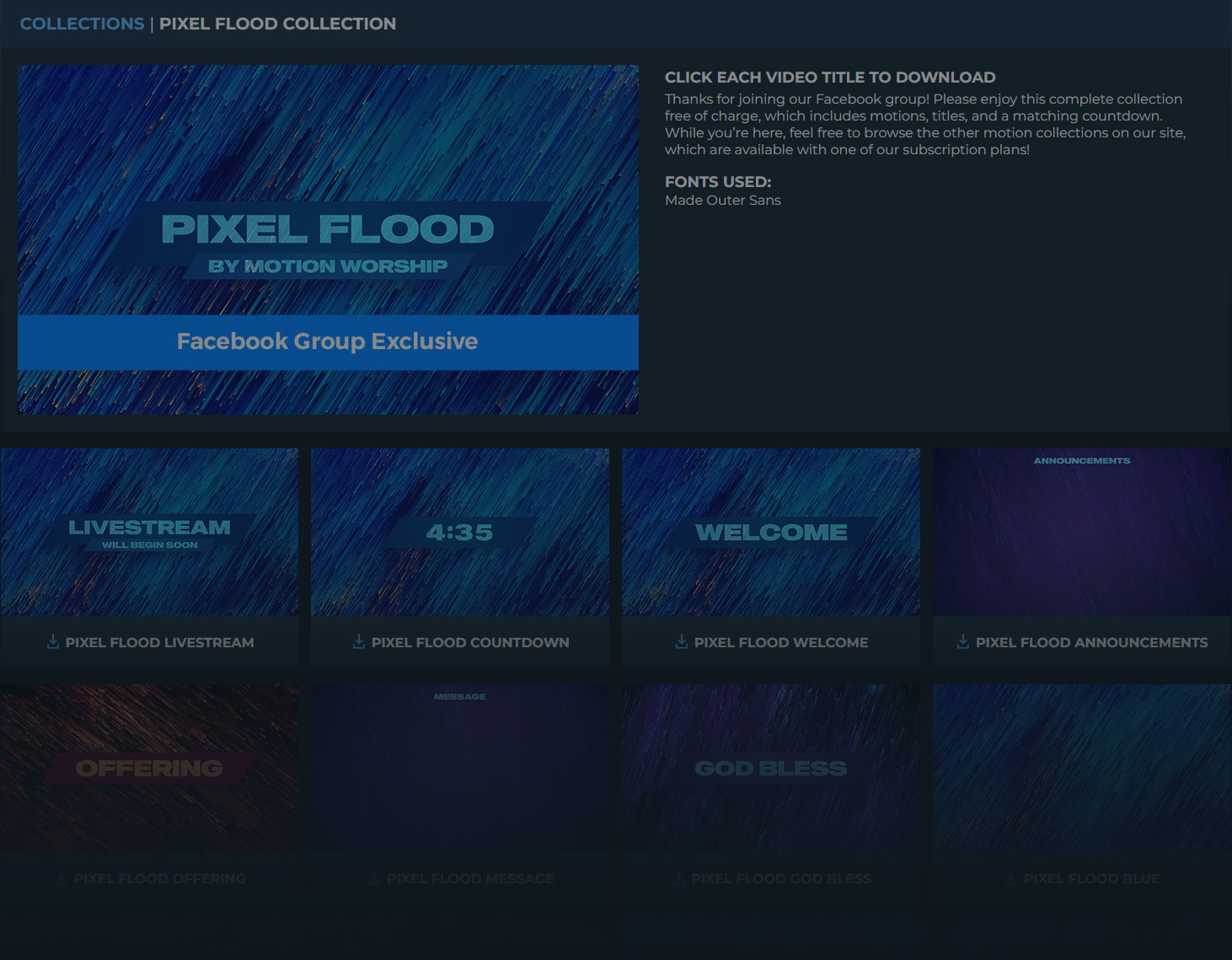Download the Pixel Flood Announcements title
1232x960 pixels.
(1092, 642)
